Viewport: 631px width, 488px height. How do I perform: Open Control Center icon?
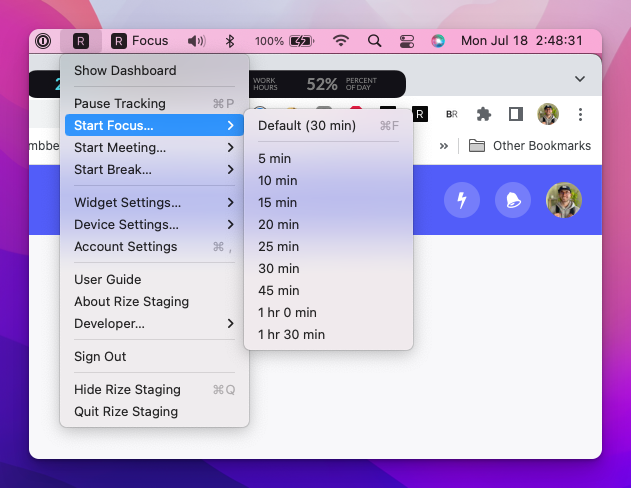pyautogui.click(x=406, y=41)
